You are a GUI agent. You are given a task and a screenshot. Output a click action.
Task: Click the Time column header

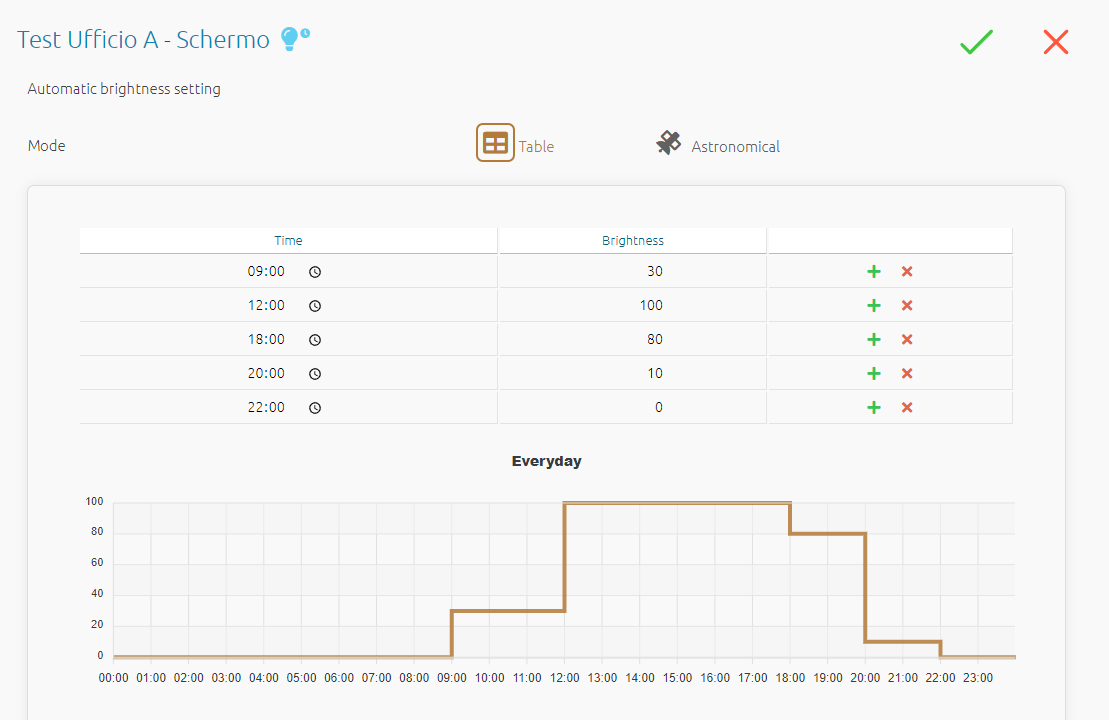[x=288, y=241]
